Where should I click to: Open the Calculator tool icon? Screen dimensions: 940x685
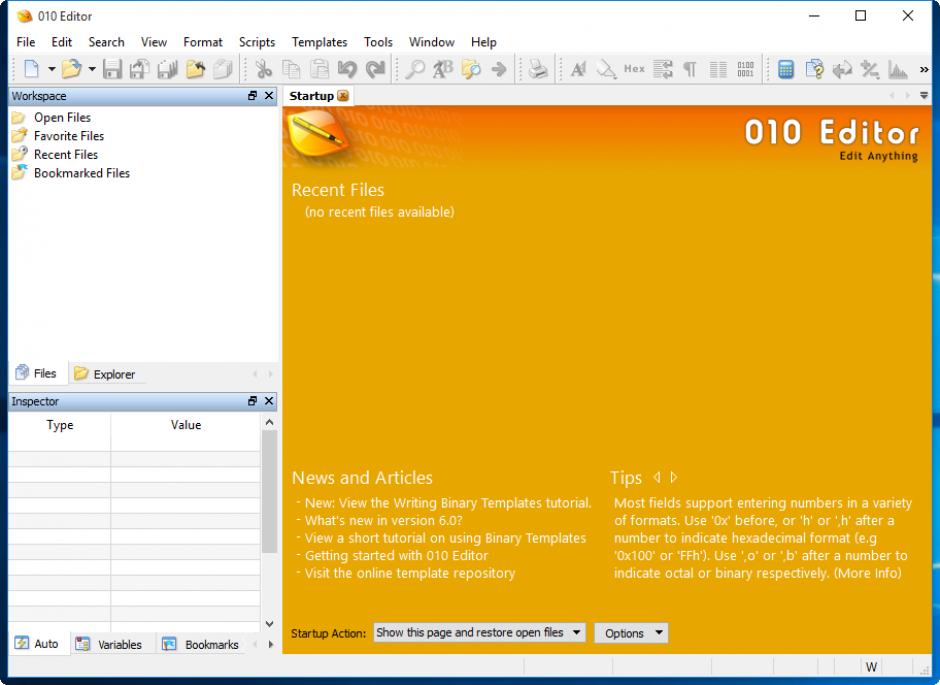(x=786, y=69)
